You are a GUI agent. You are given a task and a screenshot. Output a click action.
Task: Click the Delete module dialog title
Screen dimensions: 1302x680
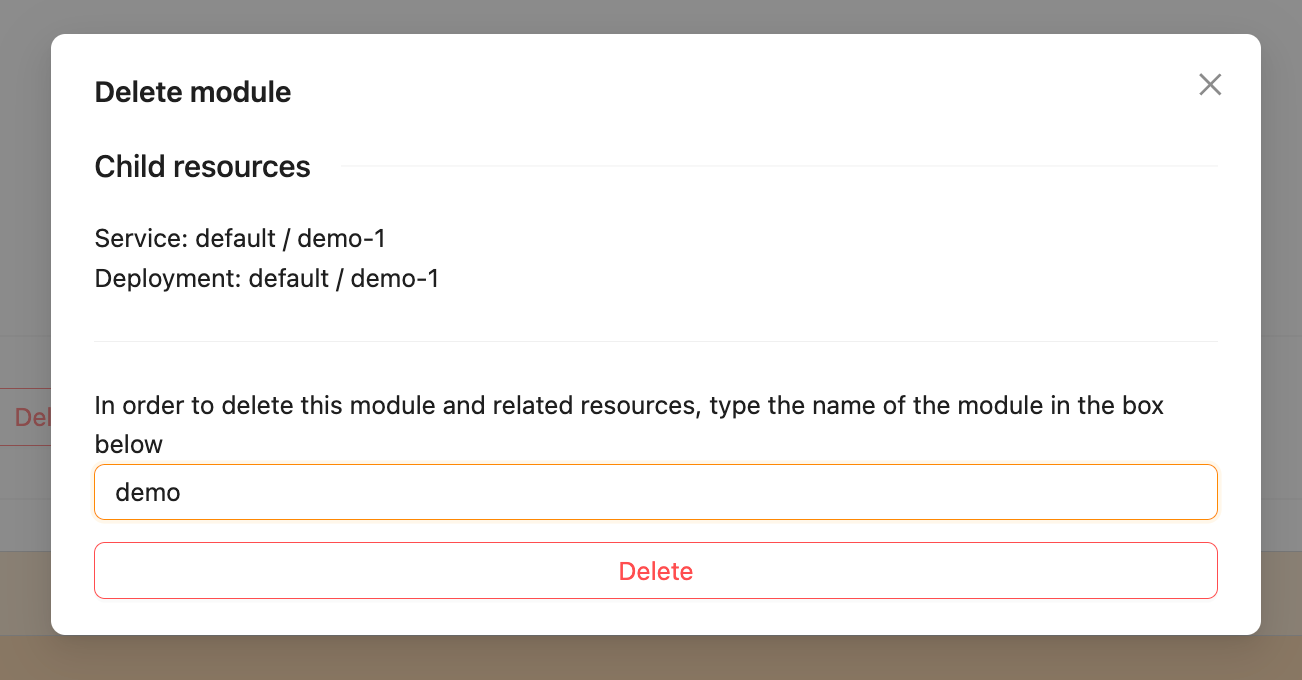[192, 91]
